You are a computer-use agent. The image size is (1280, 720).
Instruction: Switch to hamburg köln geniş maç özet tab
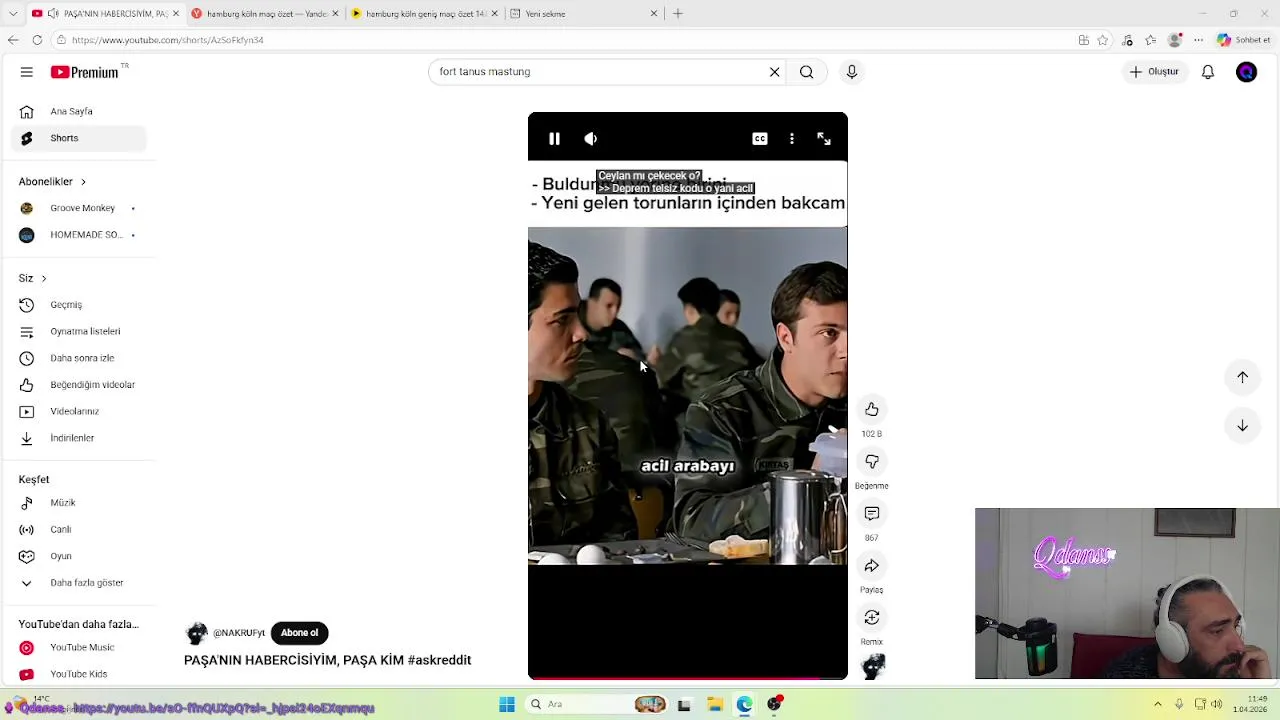[424, 14]
